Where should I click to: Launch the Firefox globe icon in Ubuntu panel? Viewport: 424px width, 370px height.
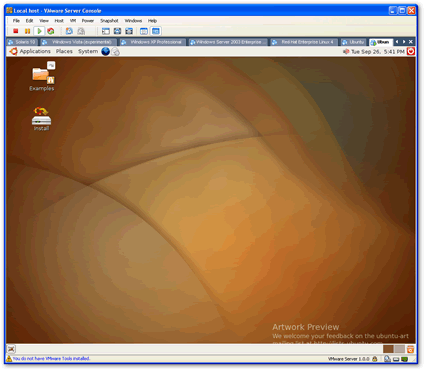(106, 51)
